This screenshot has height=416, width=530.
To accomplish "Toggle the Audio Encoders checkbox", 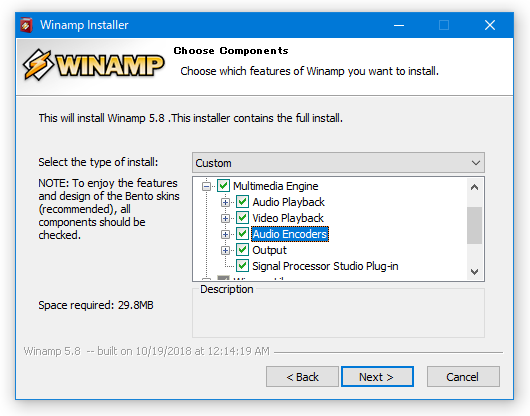I will (242, 234).
